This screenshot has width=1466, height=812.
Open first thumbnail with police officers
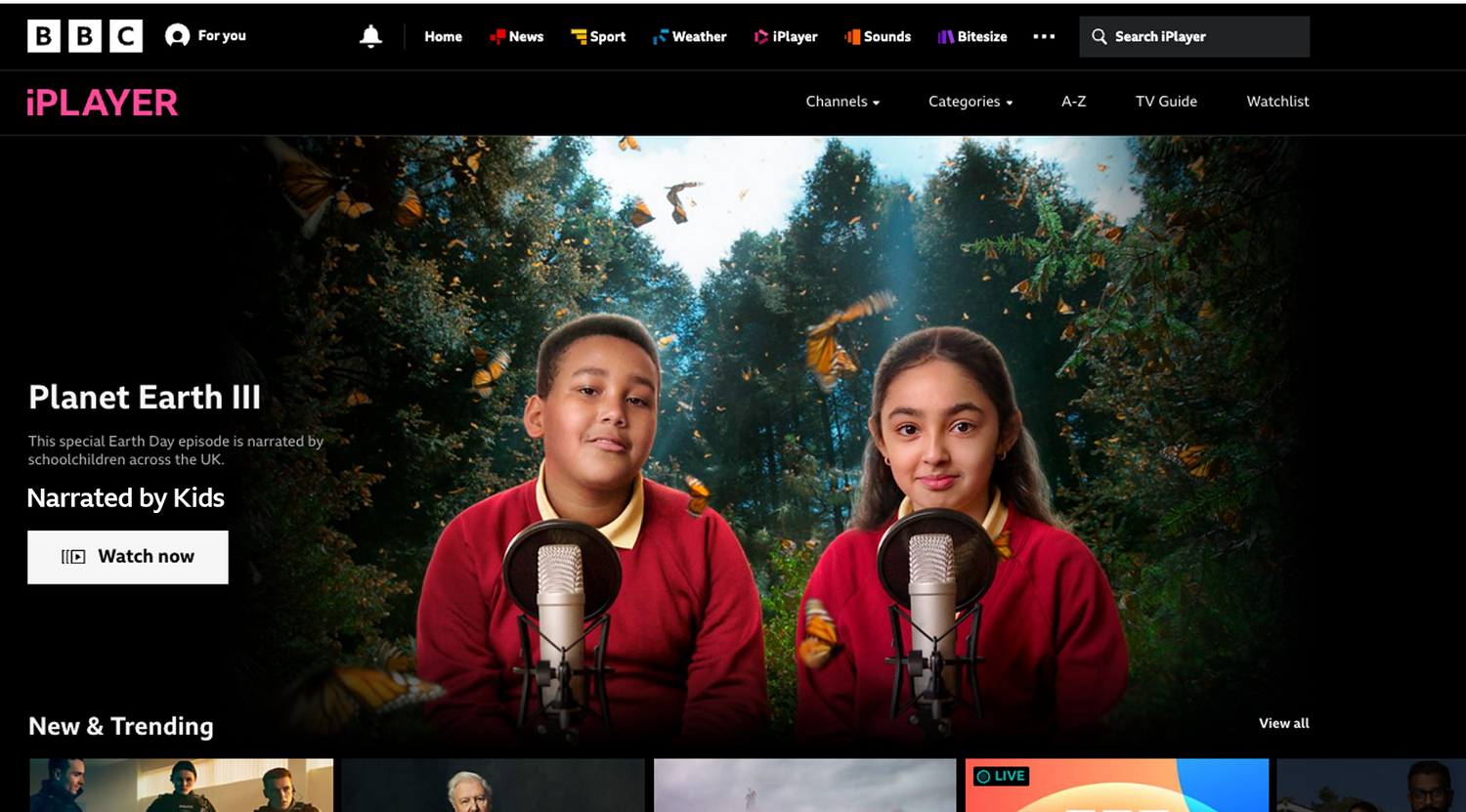[x=181, y=786]
